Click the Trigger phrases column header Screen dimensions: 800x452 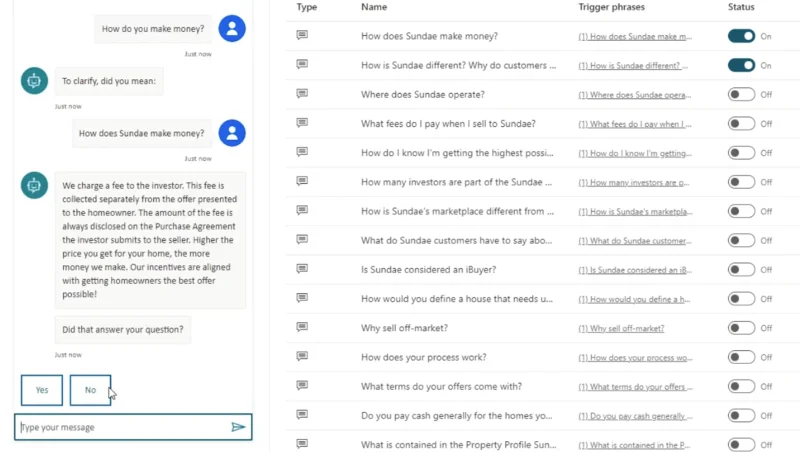tap(611, 7)
